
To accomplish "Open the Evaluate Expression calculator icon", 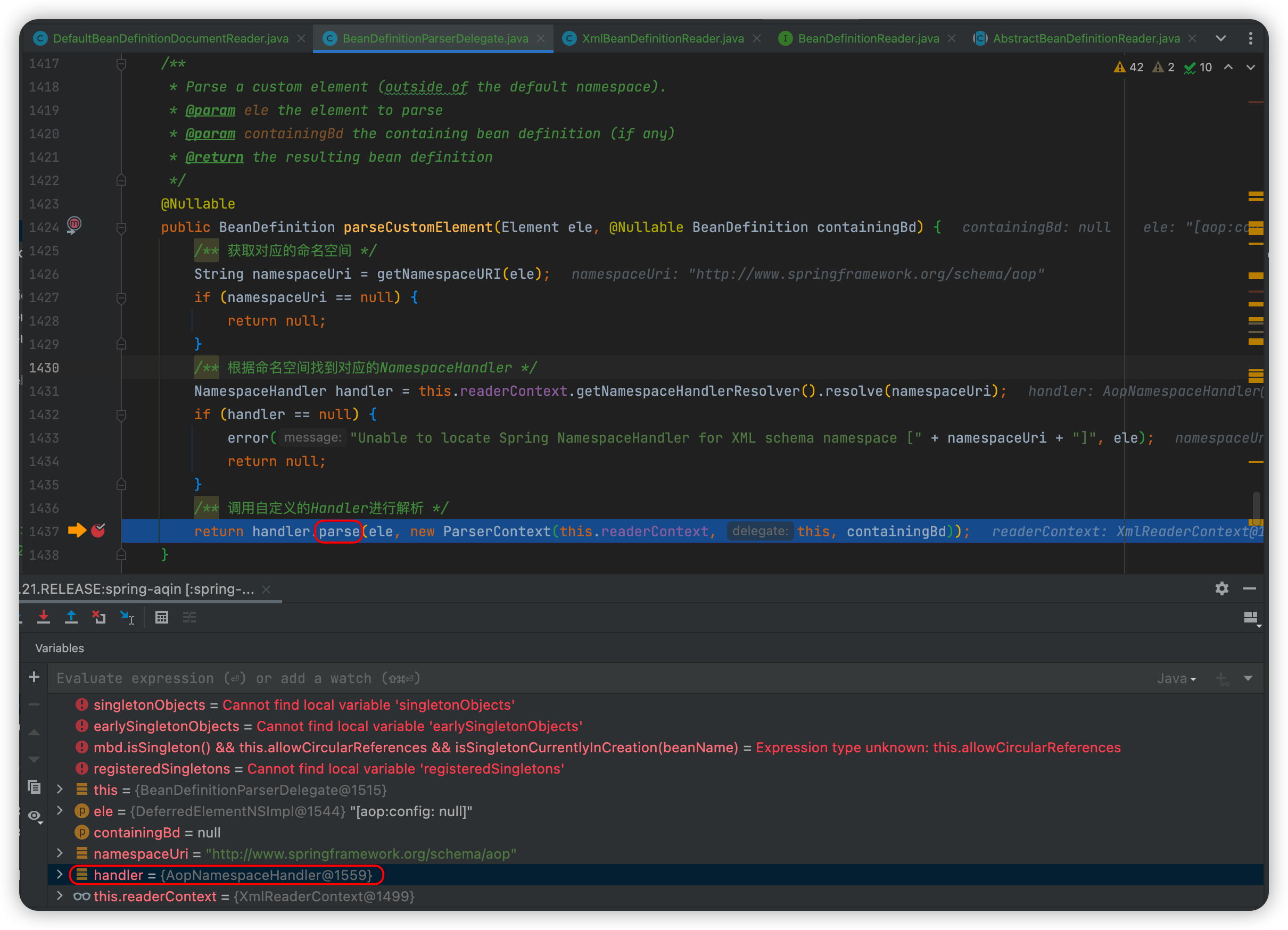I will coord(162,617).
